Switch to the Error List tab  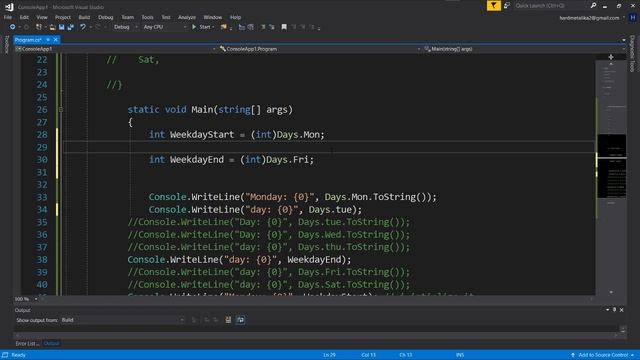27,344
